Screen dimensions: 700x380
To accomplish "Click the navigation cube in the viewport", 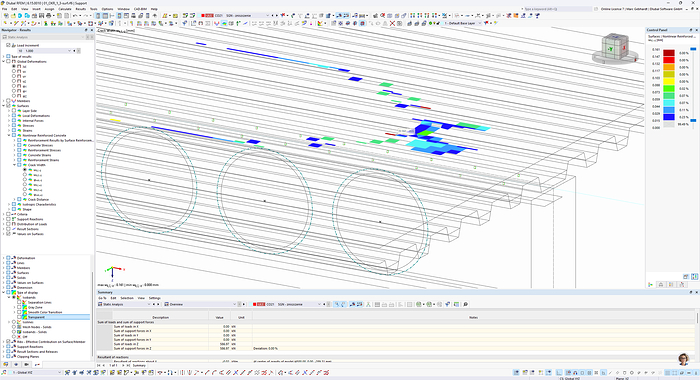I will point(615,47).
